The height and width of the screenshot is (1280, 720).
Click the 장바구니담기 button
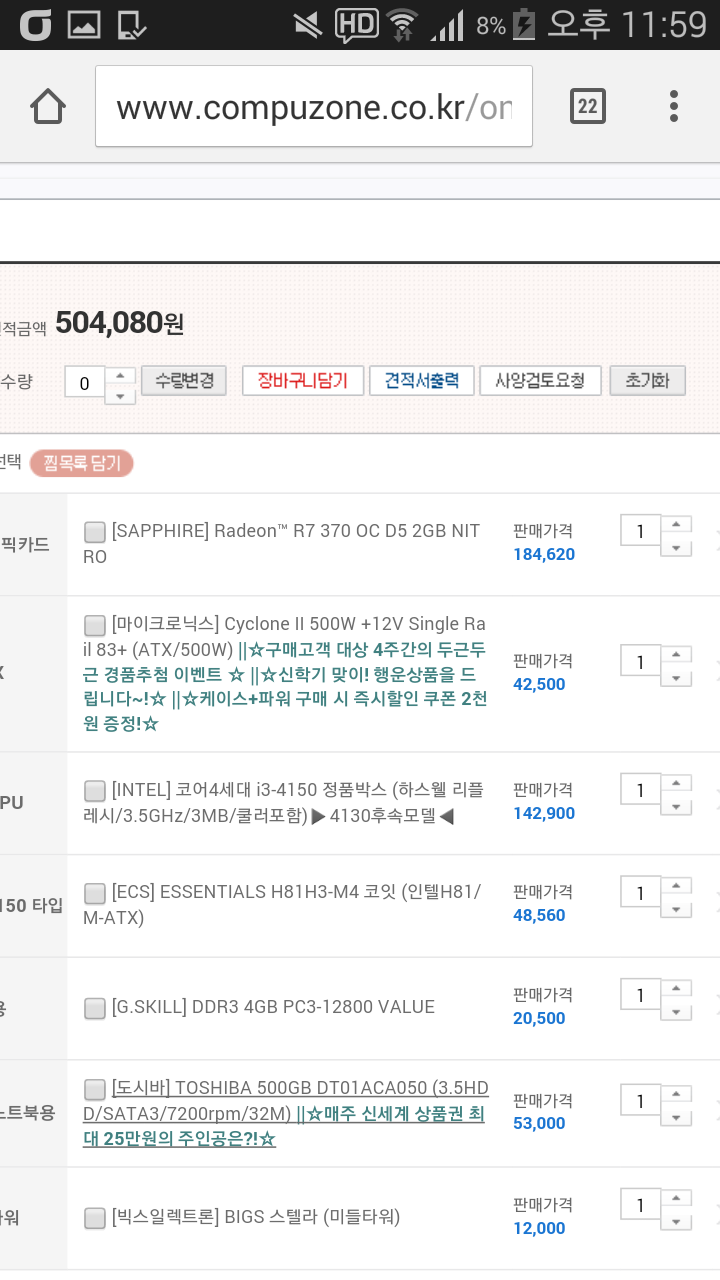click(x=302, y=381)
